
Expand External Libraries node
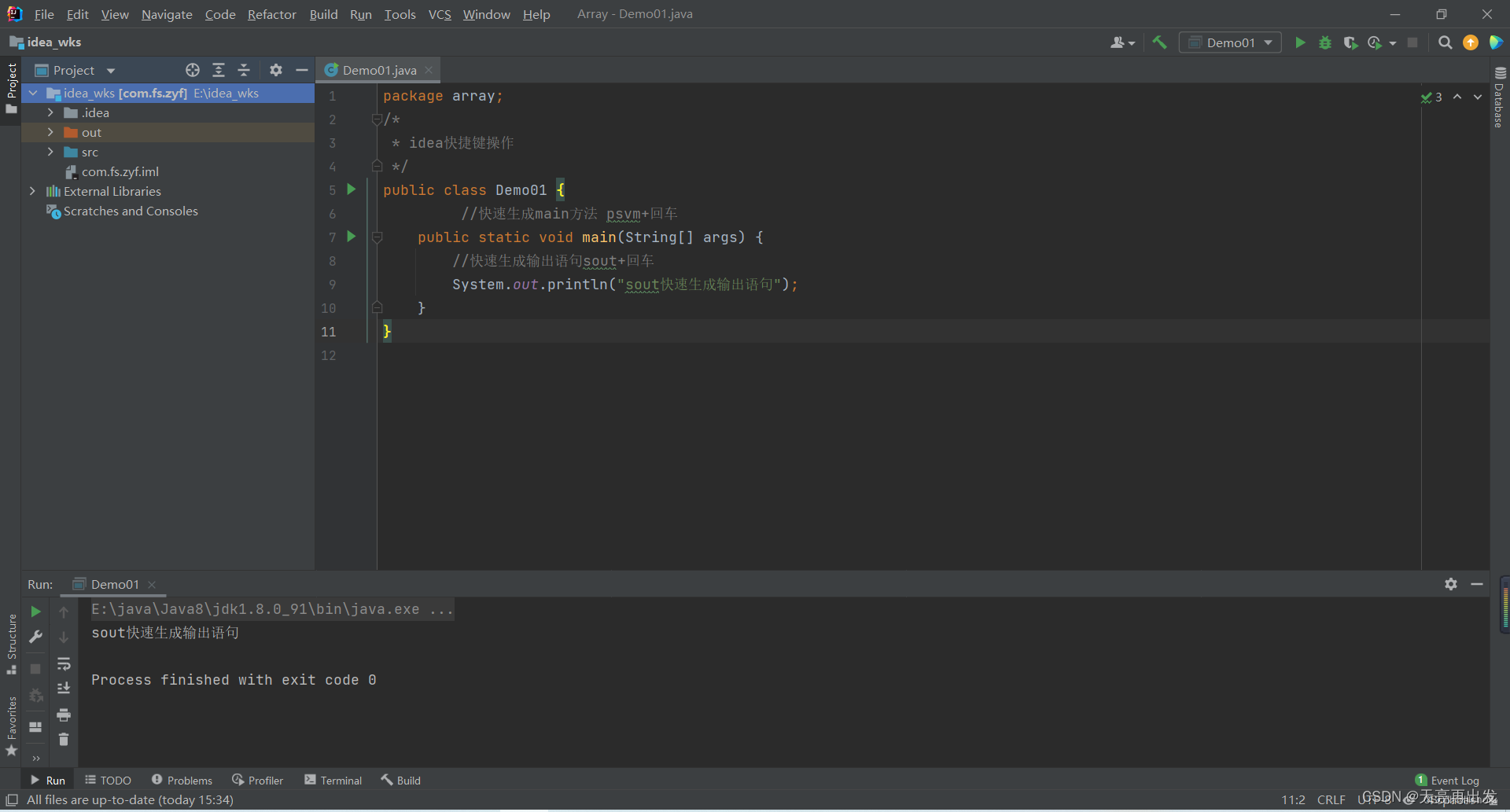point(33,191)
